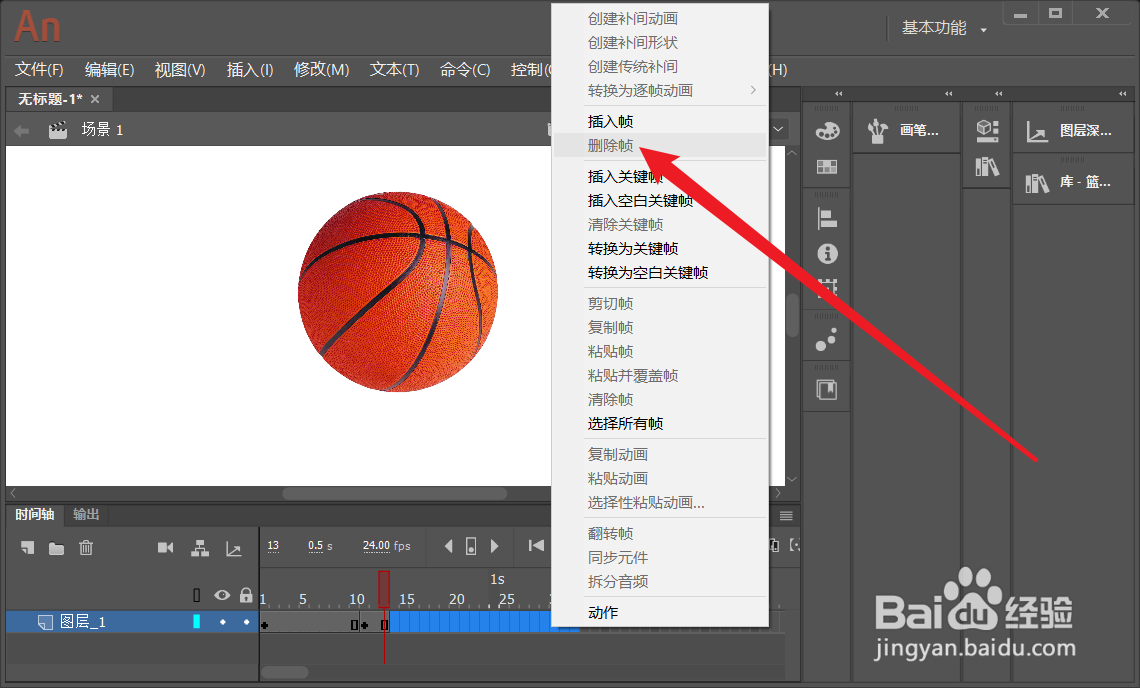Click the red playhead marker on ruler
The height and width of the screenshot is (688, 1140).
[384, 588]
